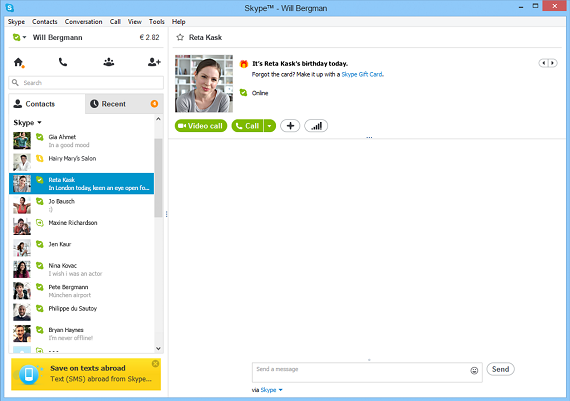Switch to the Recent tab
The image size is (570, 401).
pos(124,104)
